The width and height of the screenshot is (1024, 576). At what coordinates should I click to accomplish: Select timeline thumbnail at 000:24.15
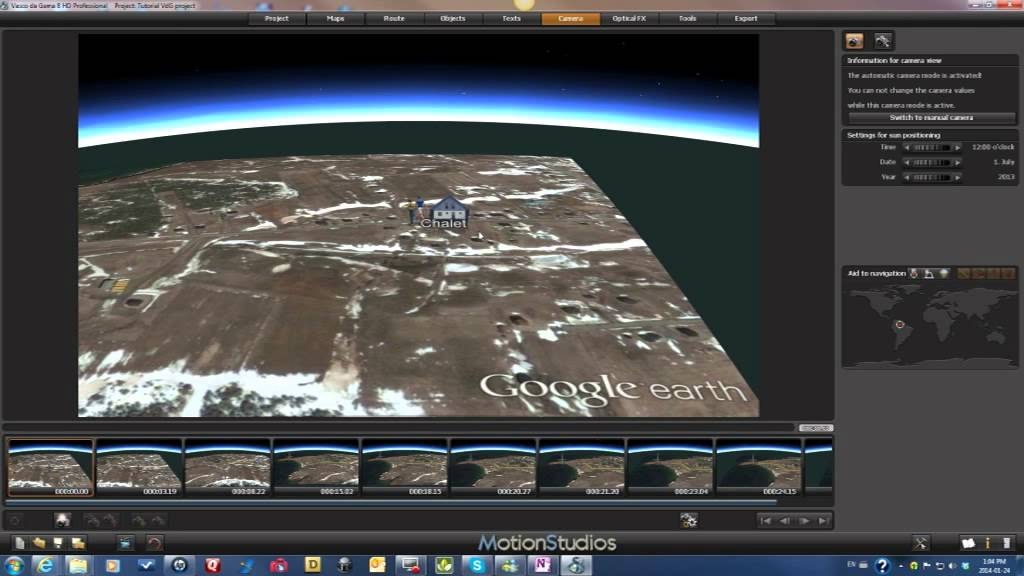tap(759, 468)
